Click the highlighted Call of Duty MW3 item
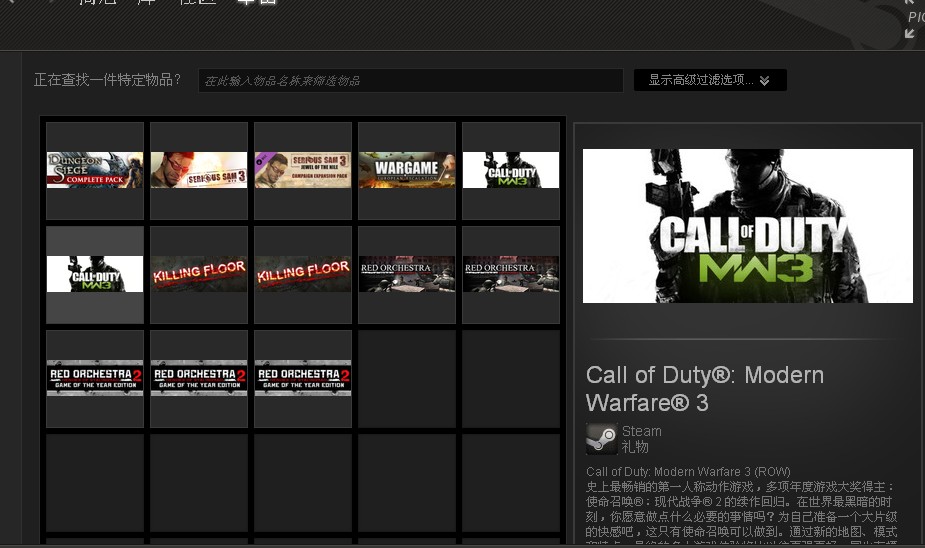Image resolution: width=925 pixels, height=548 pixels. 95,274
